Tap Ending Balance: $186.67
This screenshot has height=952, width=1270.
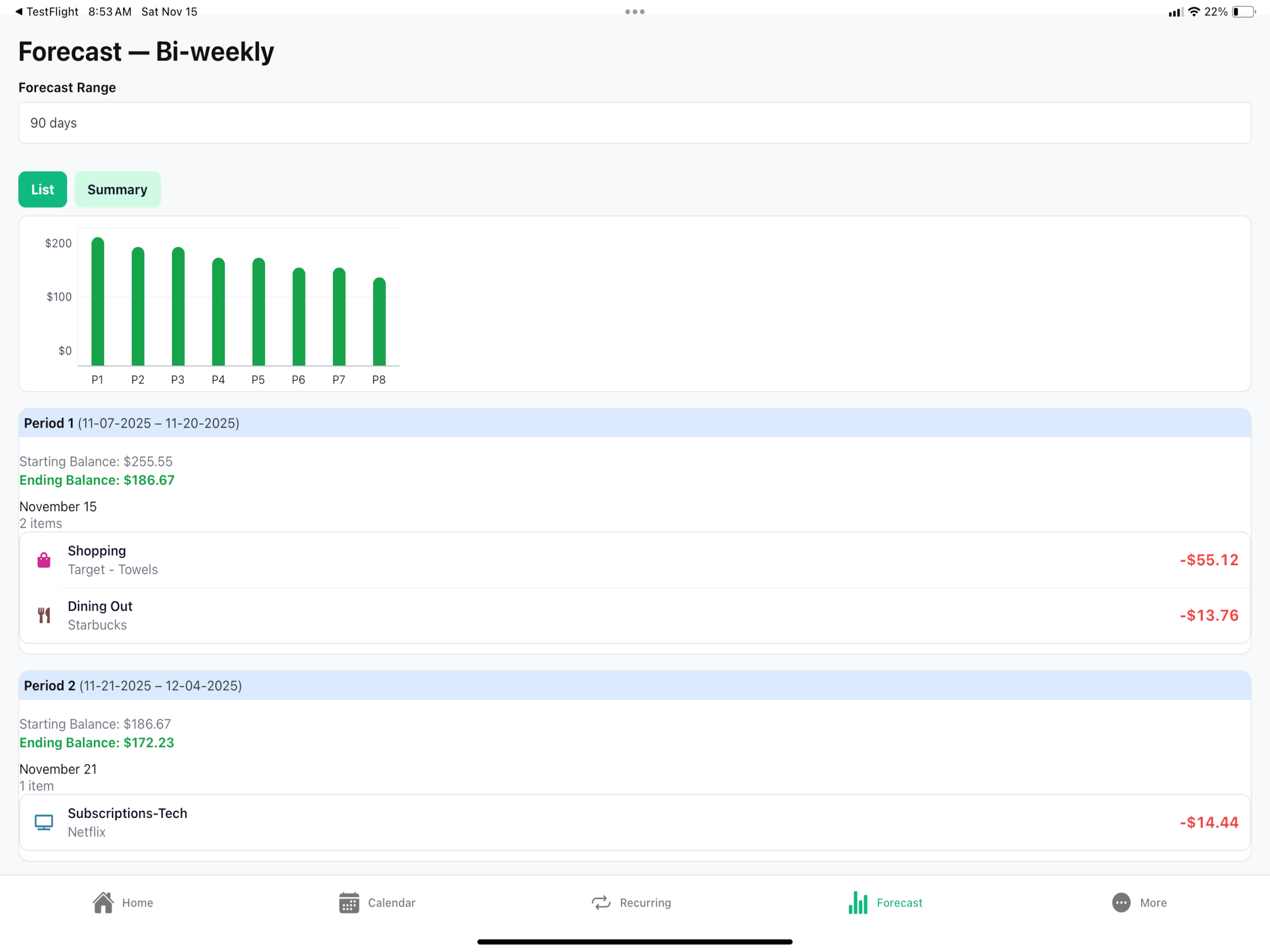pyautogui.click(x=97, y=480)
